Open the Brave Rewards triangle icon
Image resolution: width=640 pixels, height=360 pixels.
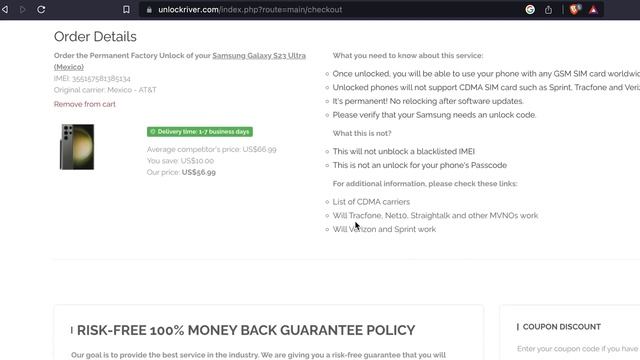pyautogui.click(x=593, y=9)
